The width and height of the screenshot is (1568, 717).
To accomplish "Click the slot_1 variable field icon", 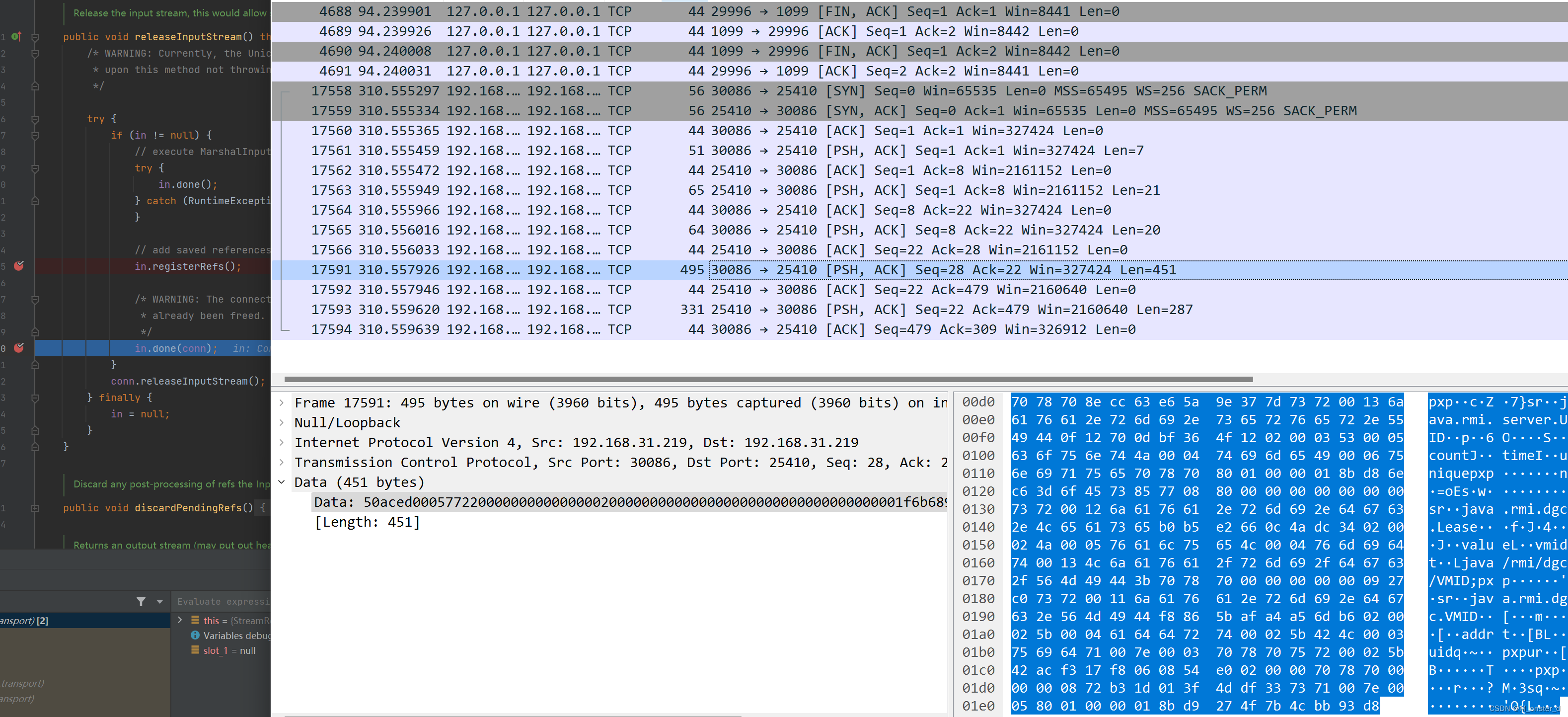I will point(195,650).
